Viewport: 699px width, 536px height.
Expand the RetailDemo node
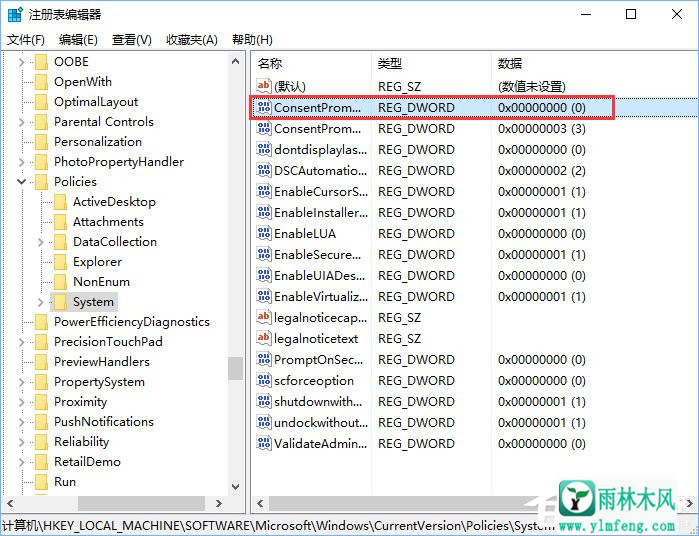(x=21, y=462)
